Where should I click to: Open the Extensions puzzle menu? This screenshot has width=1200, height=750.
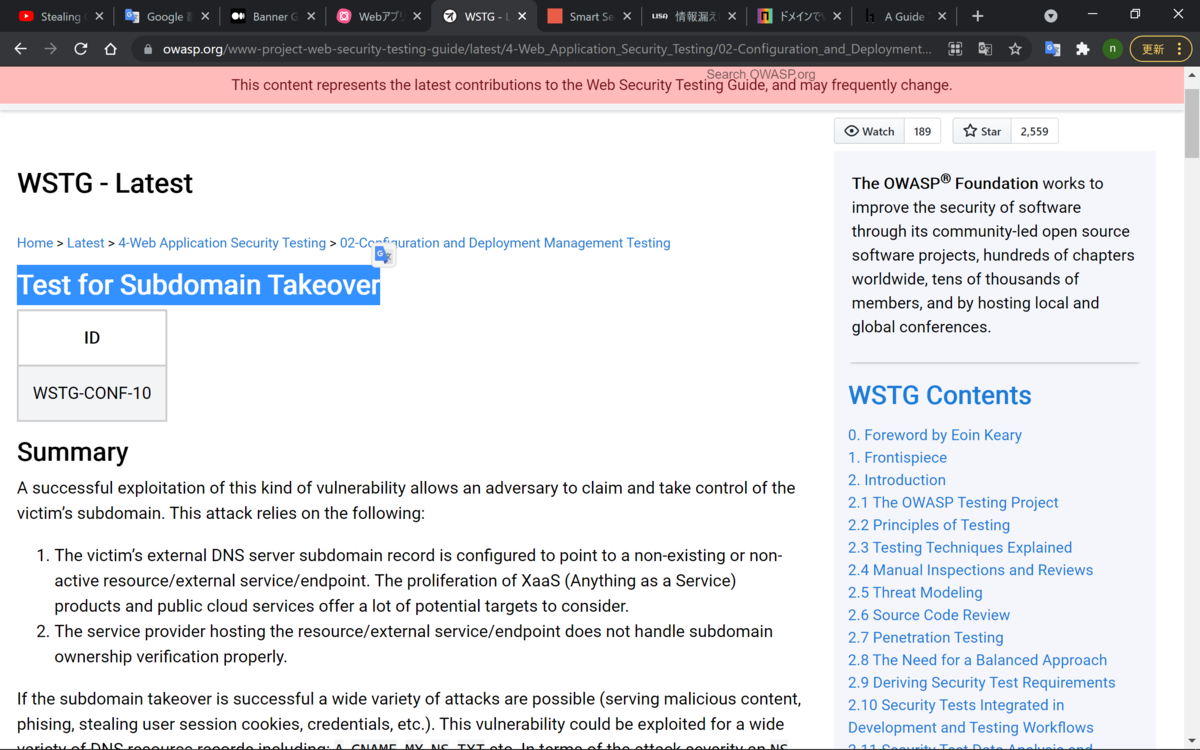click(x=1083, y=49)
